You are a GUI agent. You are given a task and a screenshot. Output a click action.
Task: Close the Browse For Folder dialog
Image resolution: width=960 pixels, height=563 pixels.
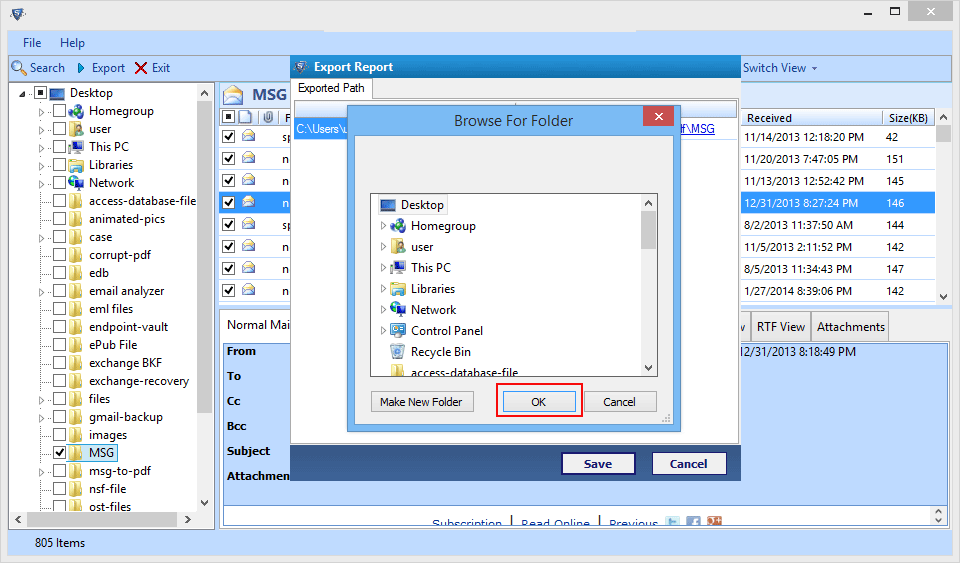(659, 116)
